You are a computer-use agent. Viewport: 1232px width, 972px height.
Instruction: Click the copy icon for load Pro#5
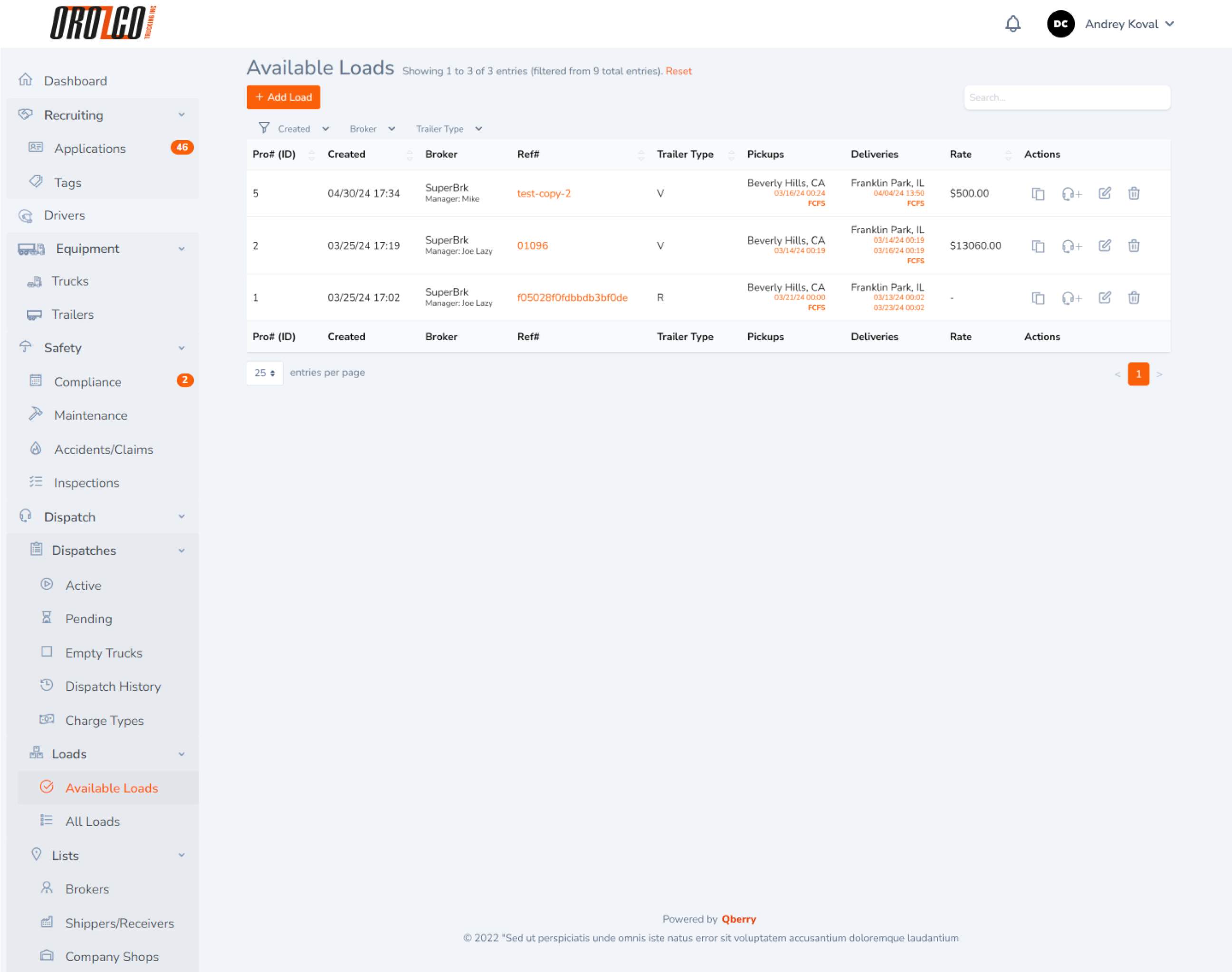(1039, 193)
